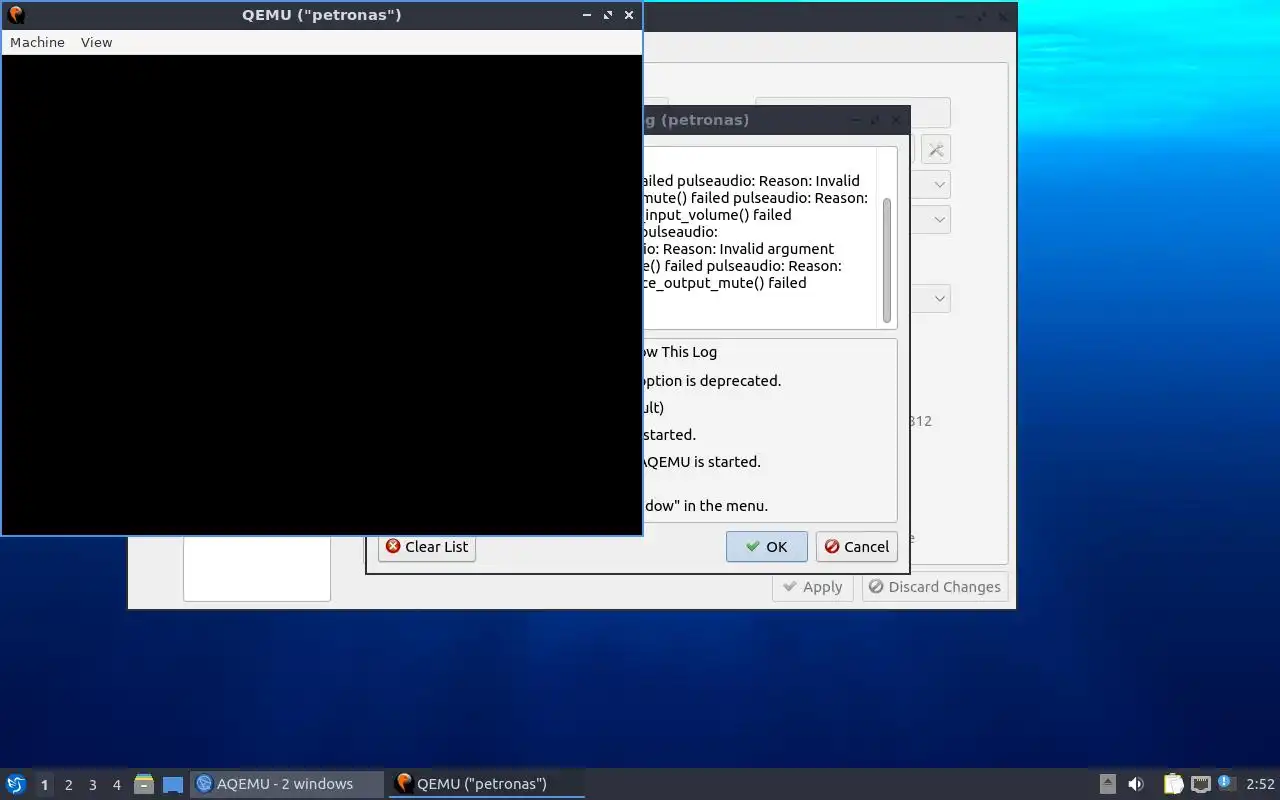1280x800 pixels.
Task: Click the red icon on Cancel
Action: 832,546
